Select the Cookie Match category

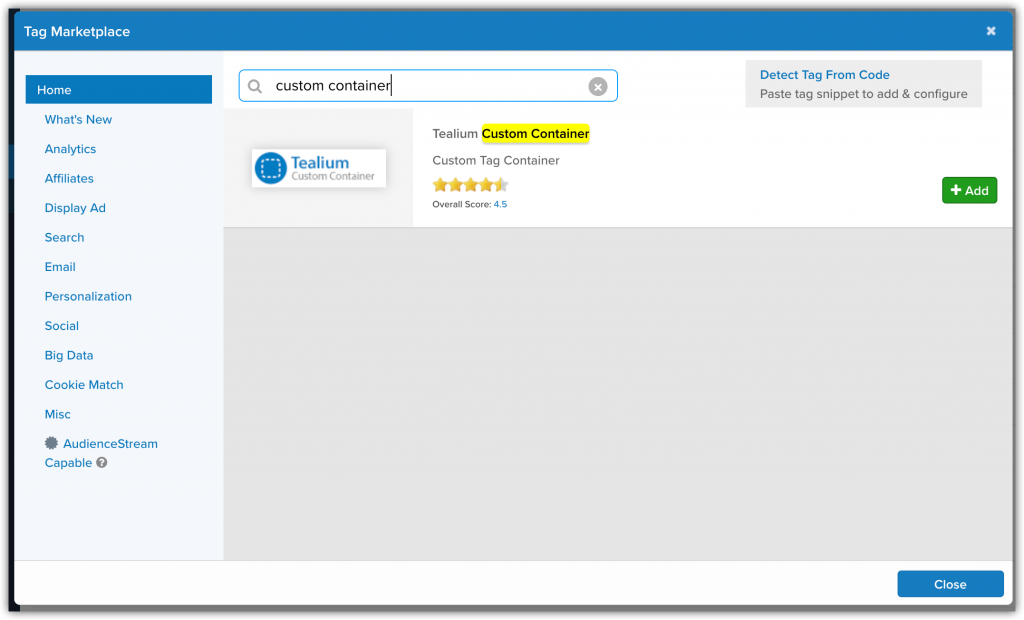[x=84, y=384]
